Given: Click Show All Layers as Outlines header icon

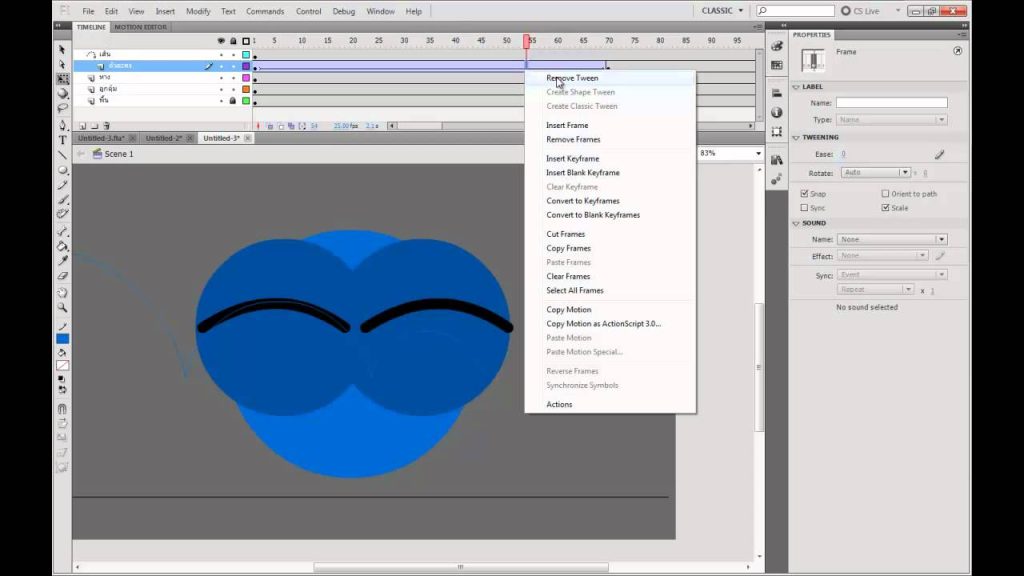Looking at the screenshot, I should 246,41.
